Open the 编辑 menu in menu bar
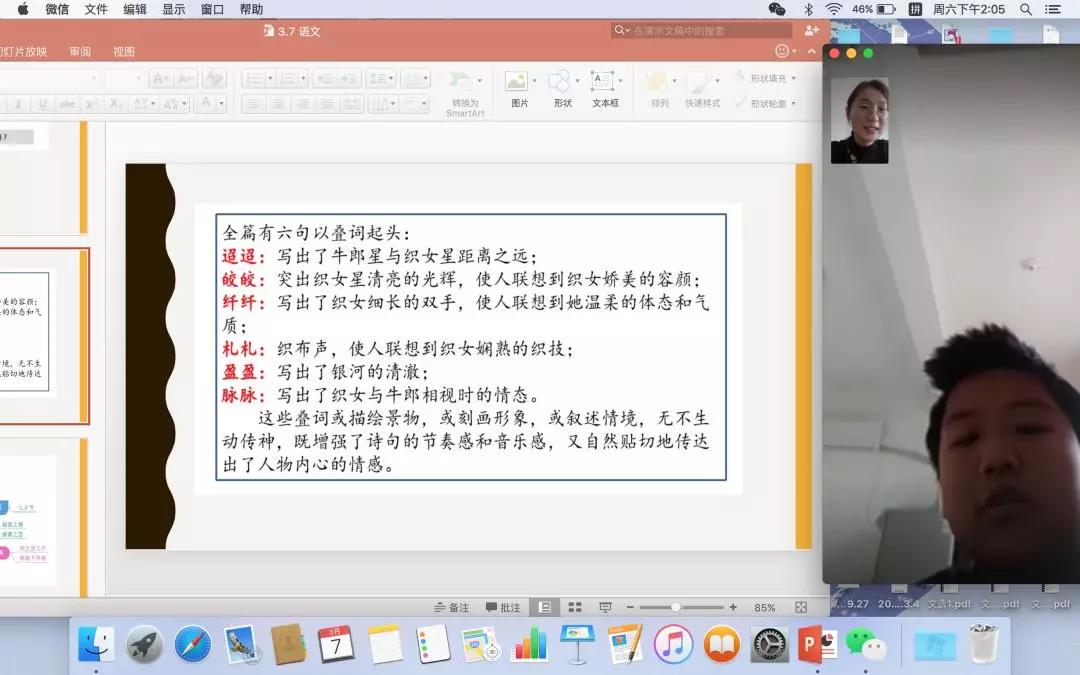 (134, 9)
